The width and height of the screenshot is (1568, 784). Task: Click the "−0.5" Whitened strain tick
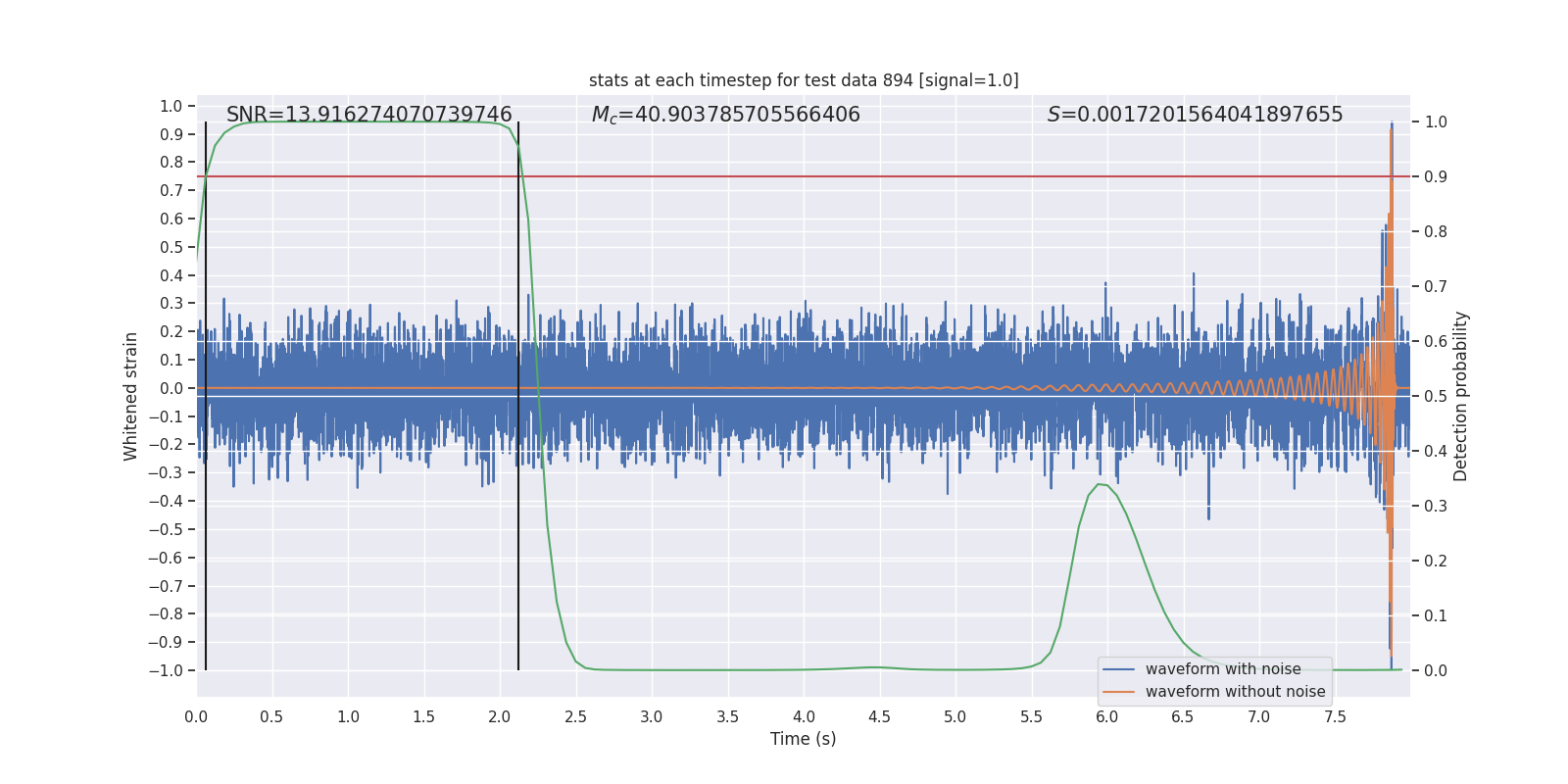[166, 529]
